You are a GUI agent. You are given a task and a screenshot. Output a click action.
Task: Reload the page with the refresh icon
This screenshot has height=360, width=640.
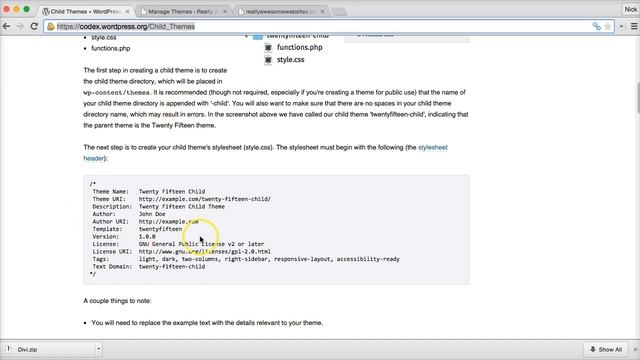(x=34, y=27)
